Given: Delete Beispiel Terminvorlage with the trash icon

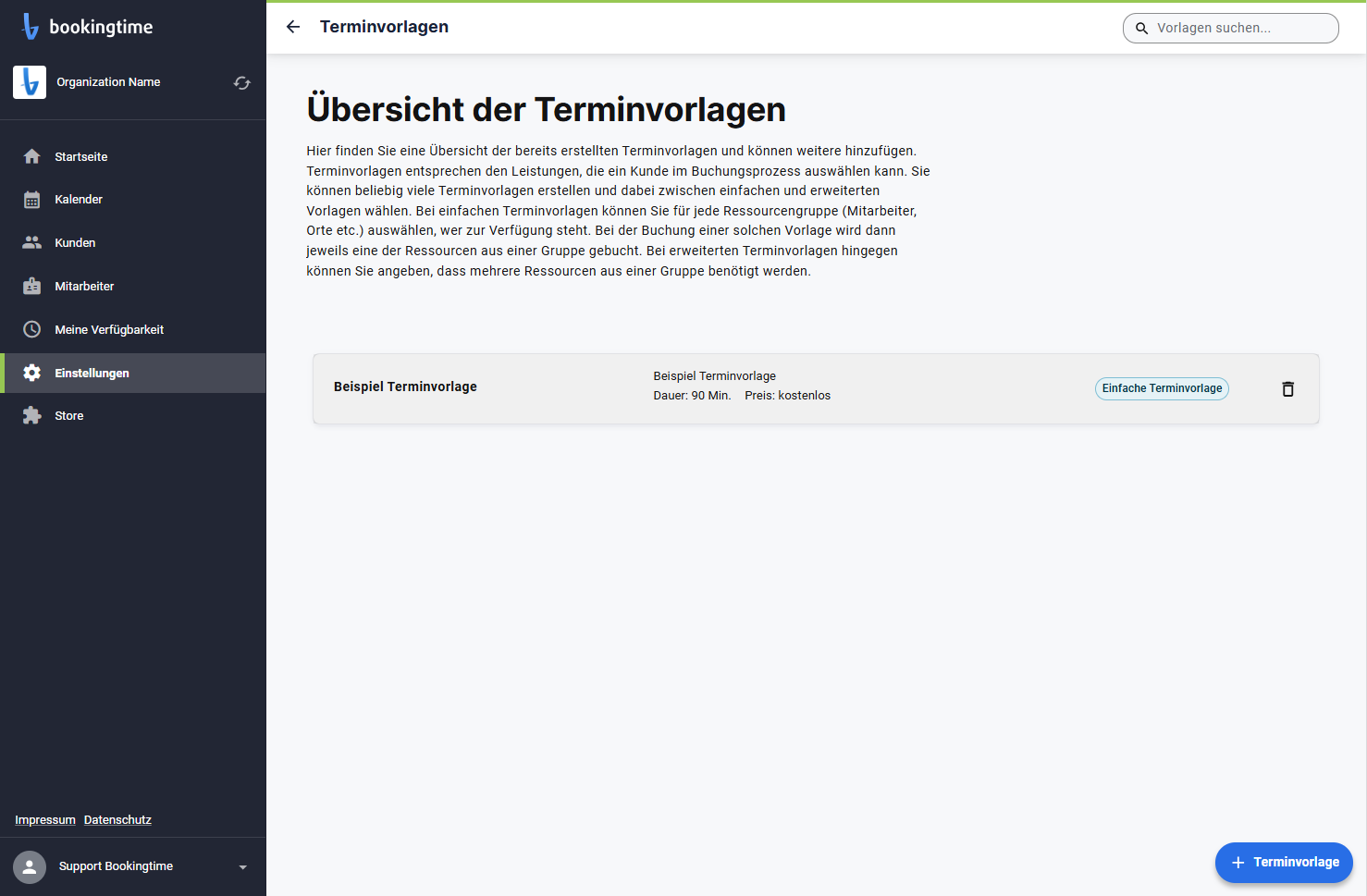Looking at the screenshot, I should pos(1287,389).
